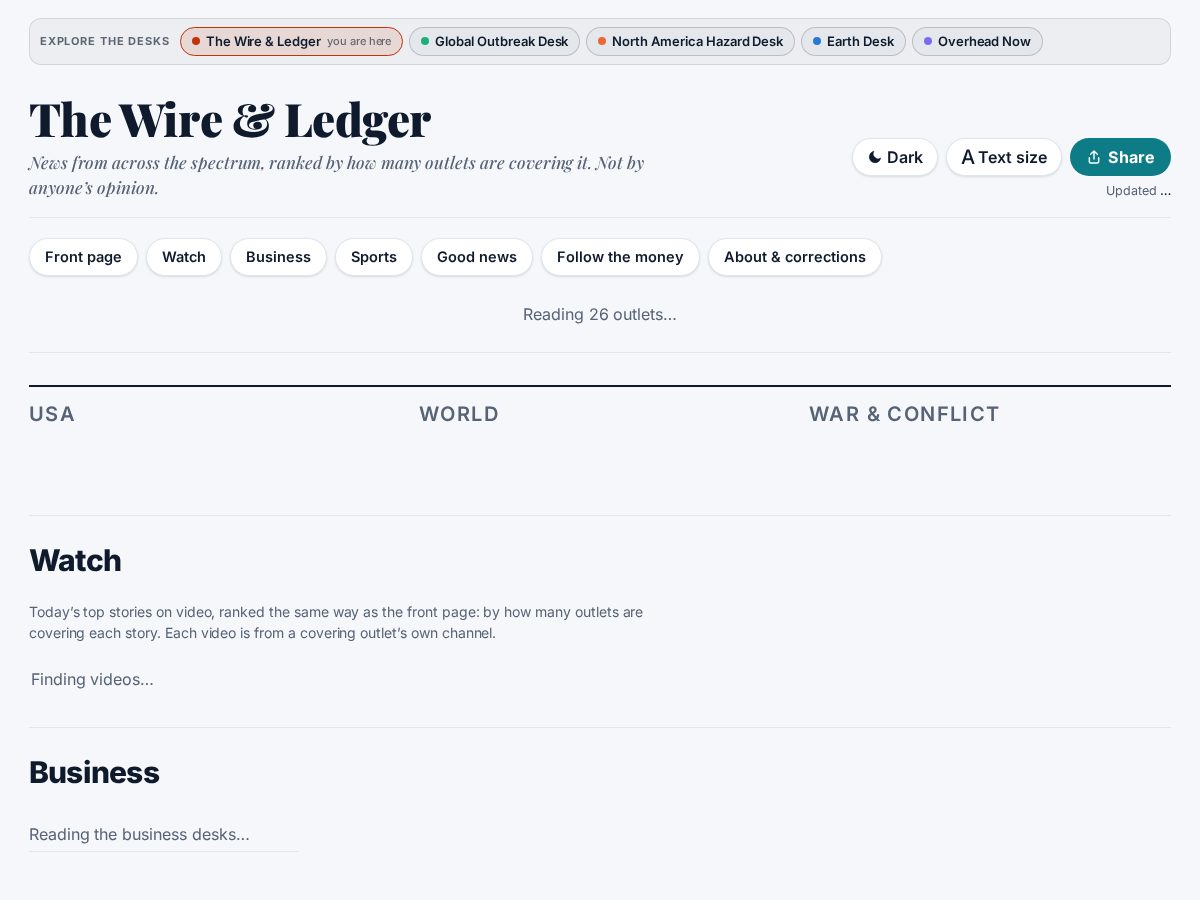Toggle Dark mode
This screenshot has width=1200, height=900.
click(895, 157)
